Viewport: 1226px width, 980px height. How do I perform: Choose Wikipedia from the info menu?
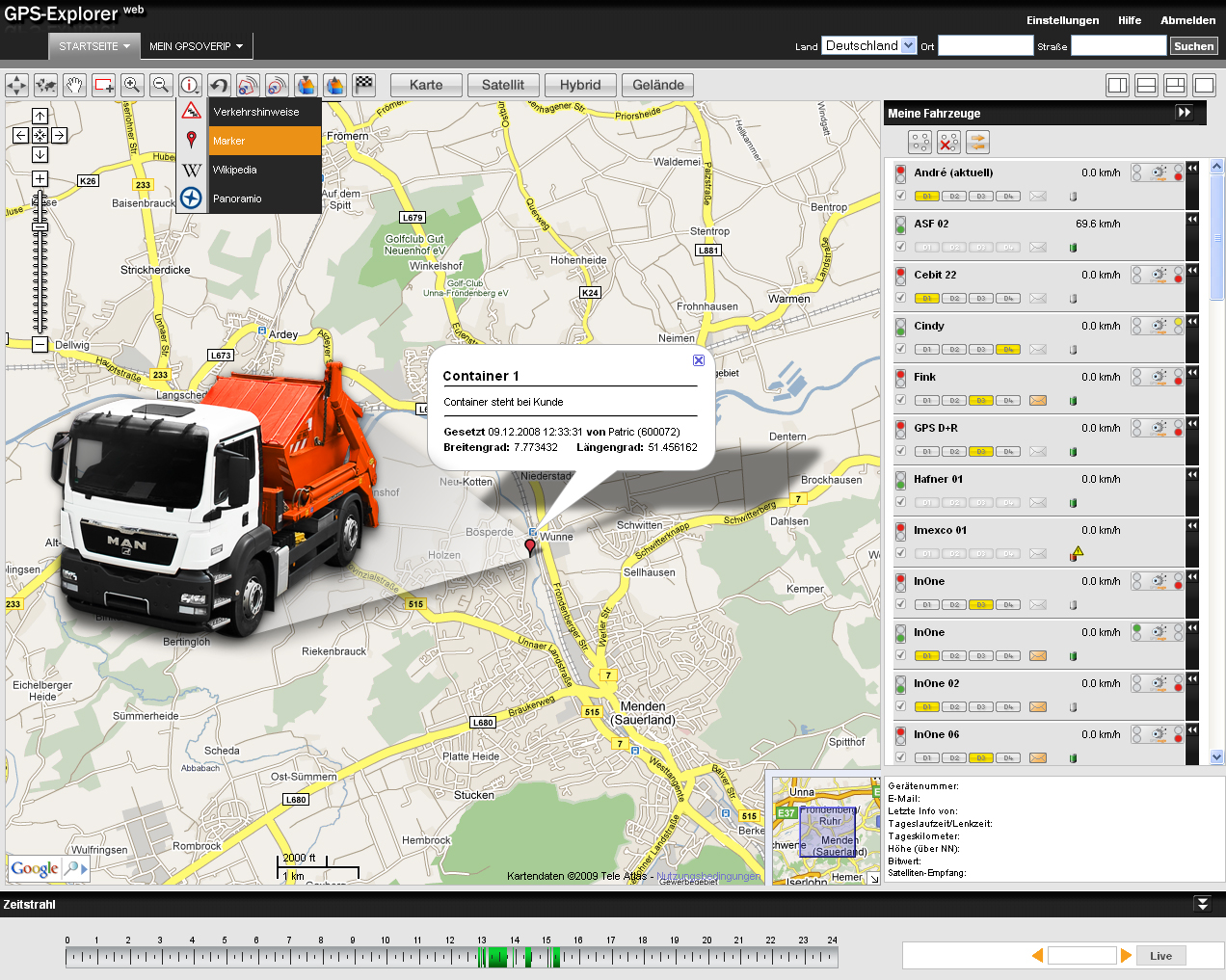point(235,170)
